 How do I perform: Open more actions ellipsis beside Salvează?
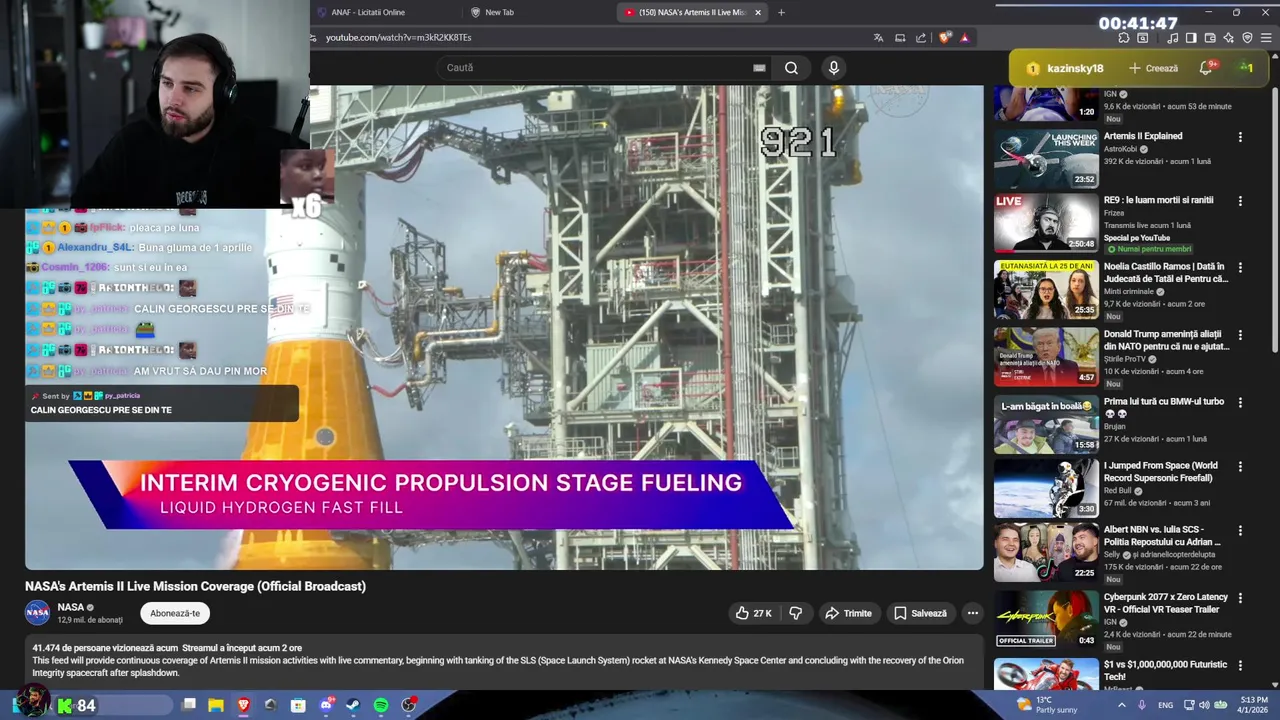click(x=972, y=613)
